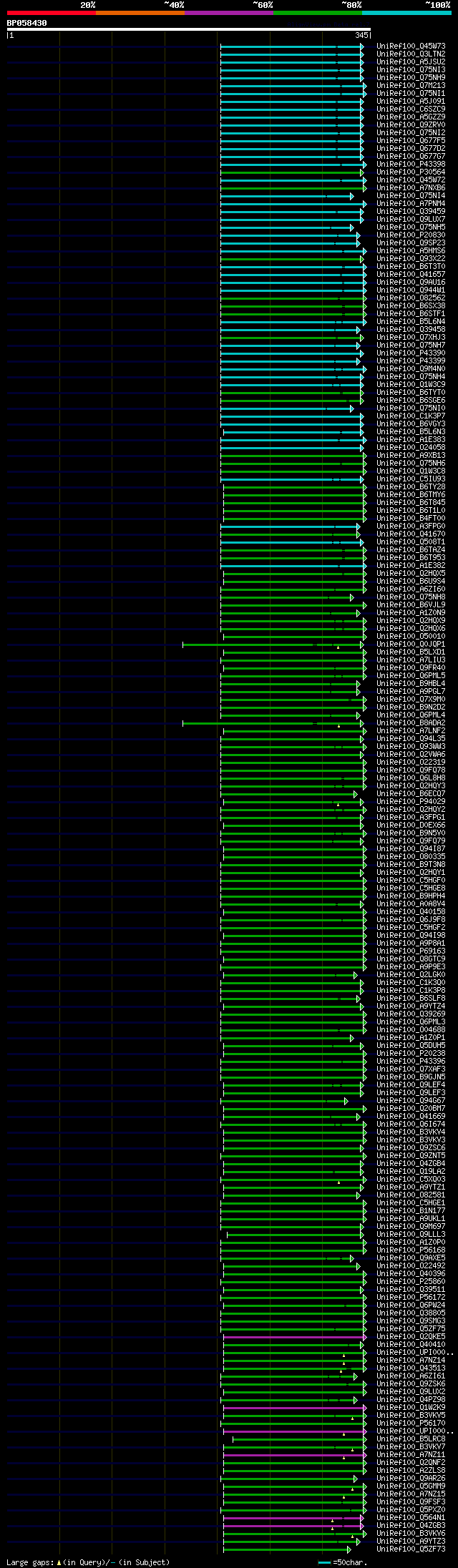This screenshot has height=1568, width=458.
Task: Select the green alignment bar of UniRef100_B6ECQ7
Action: pos(289,794)
